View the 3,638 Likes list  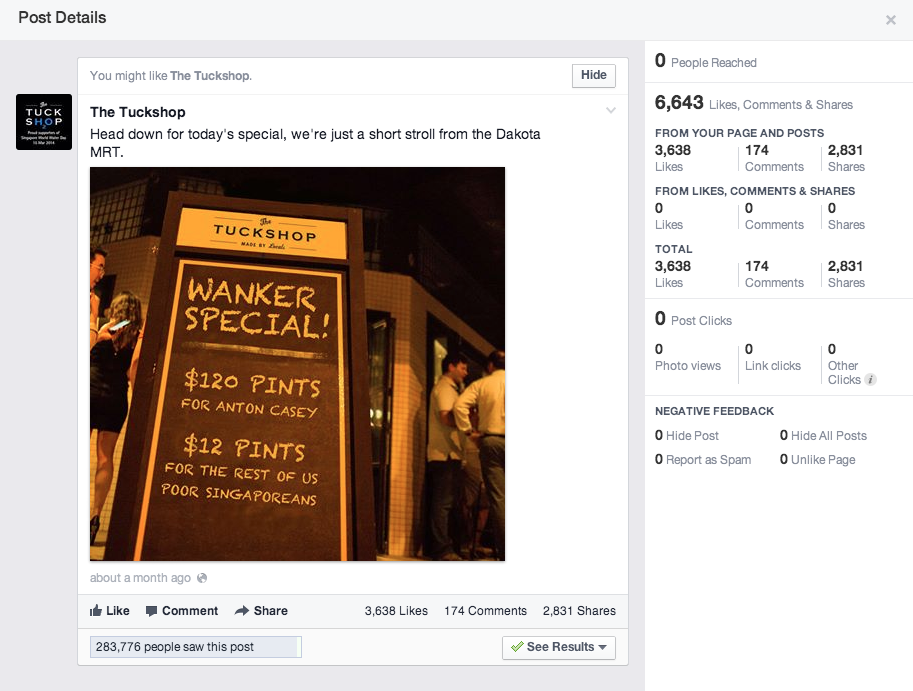click(396, 611)
